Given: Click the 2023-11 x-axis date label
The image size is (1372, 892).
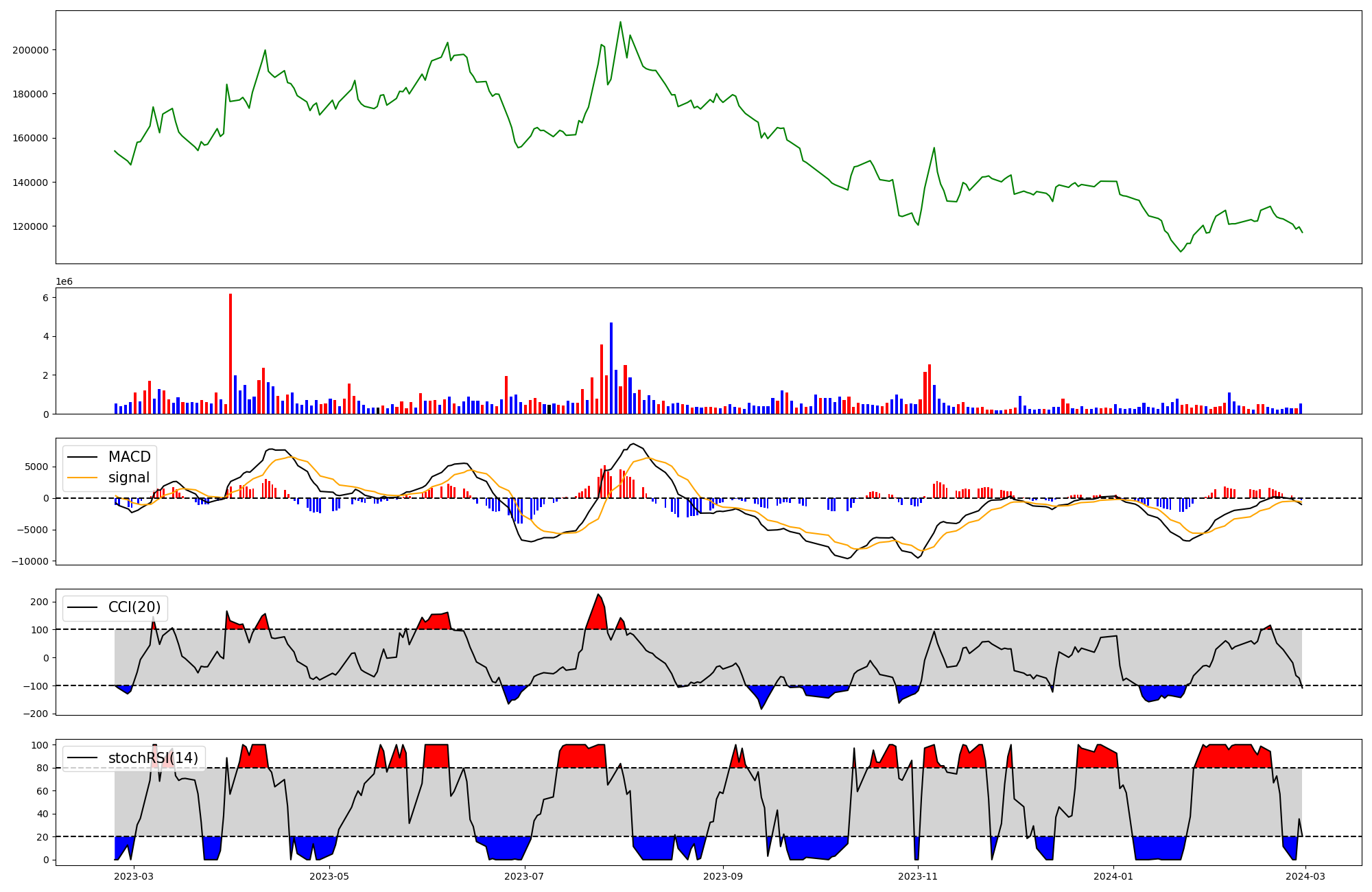Looking at the screenshot, I should click(918, 876).
